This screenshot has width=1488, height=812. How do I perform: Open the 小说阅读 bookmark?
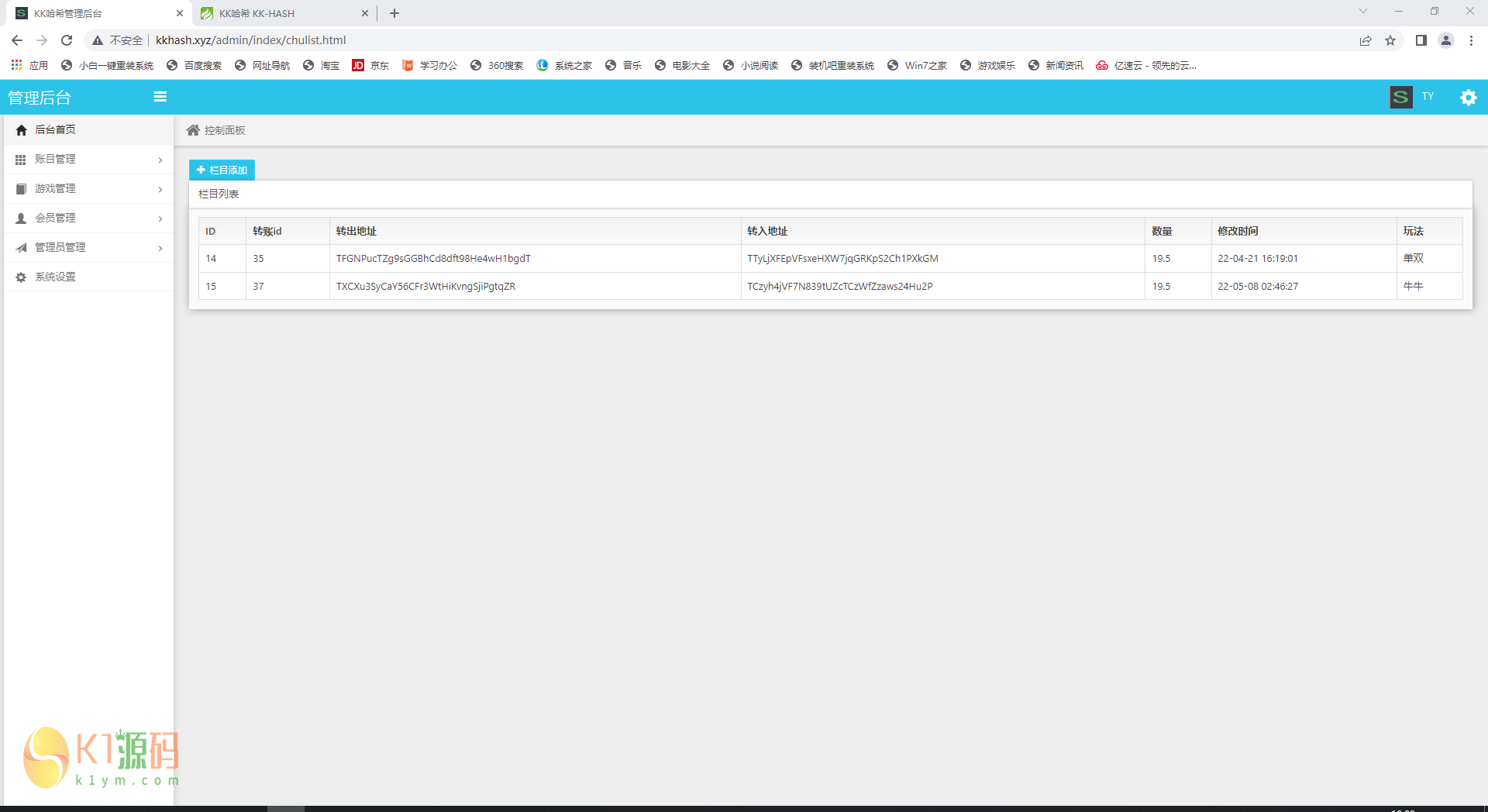click(750, 65)
